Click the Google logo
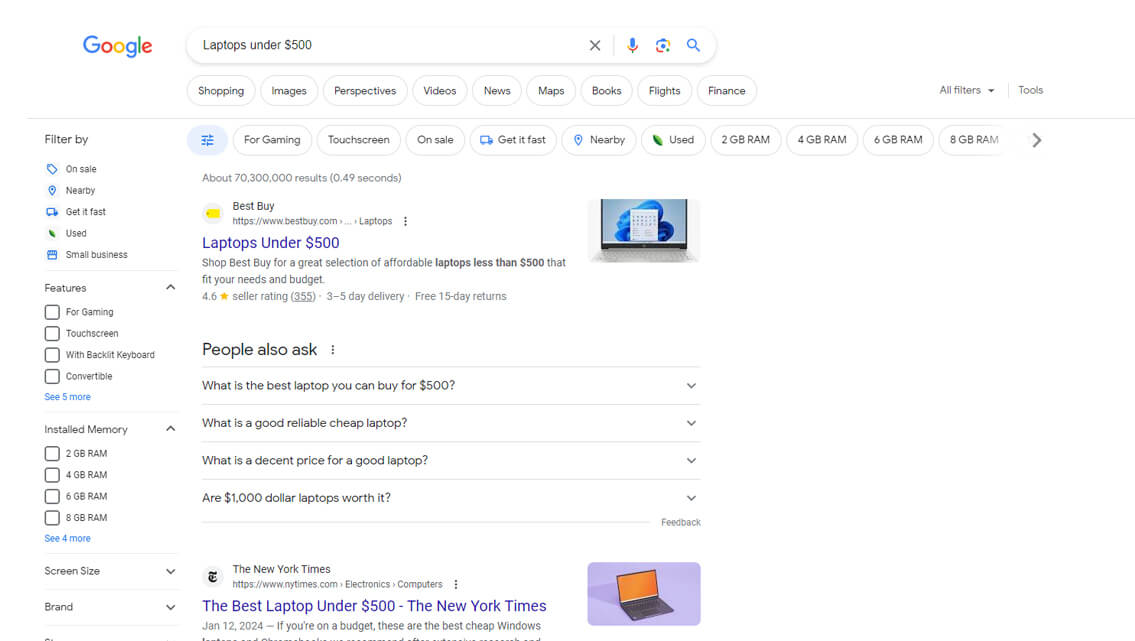 [117, 46]
